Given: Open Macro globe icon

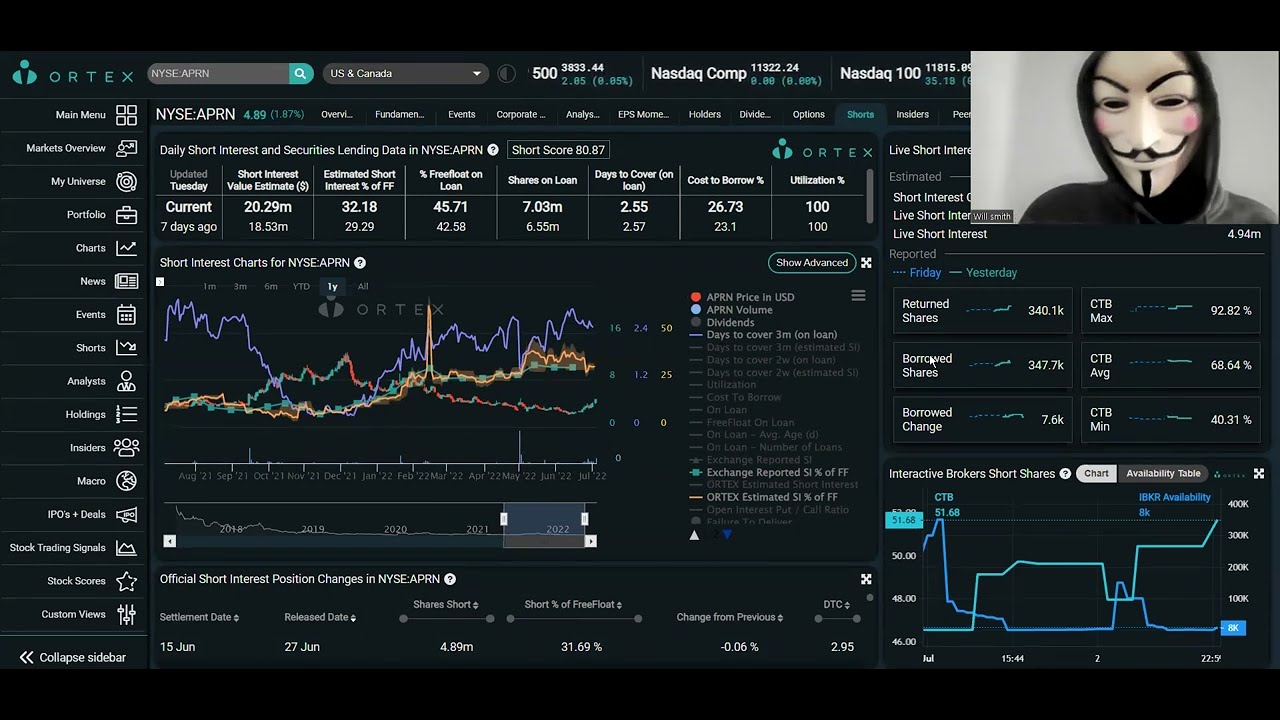Looking at the screenshot, I should (x=126, y=481).
